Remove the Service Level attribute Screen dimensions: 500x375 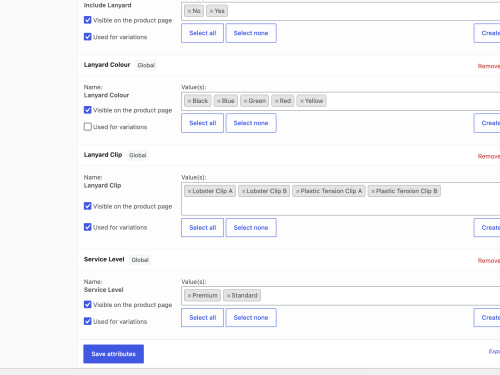click(489, 261)
